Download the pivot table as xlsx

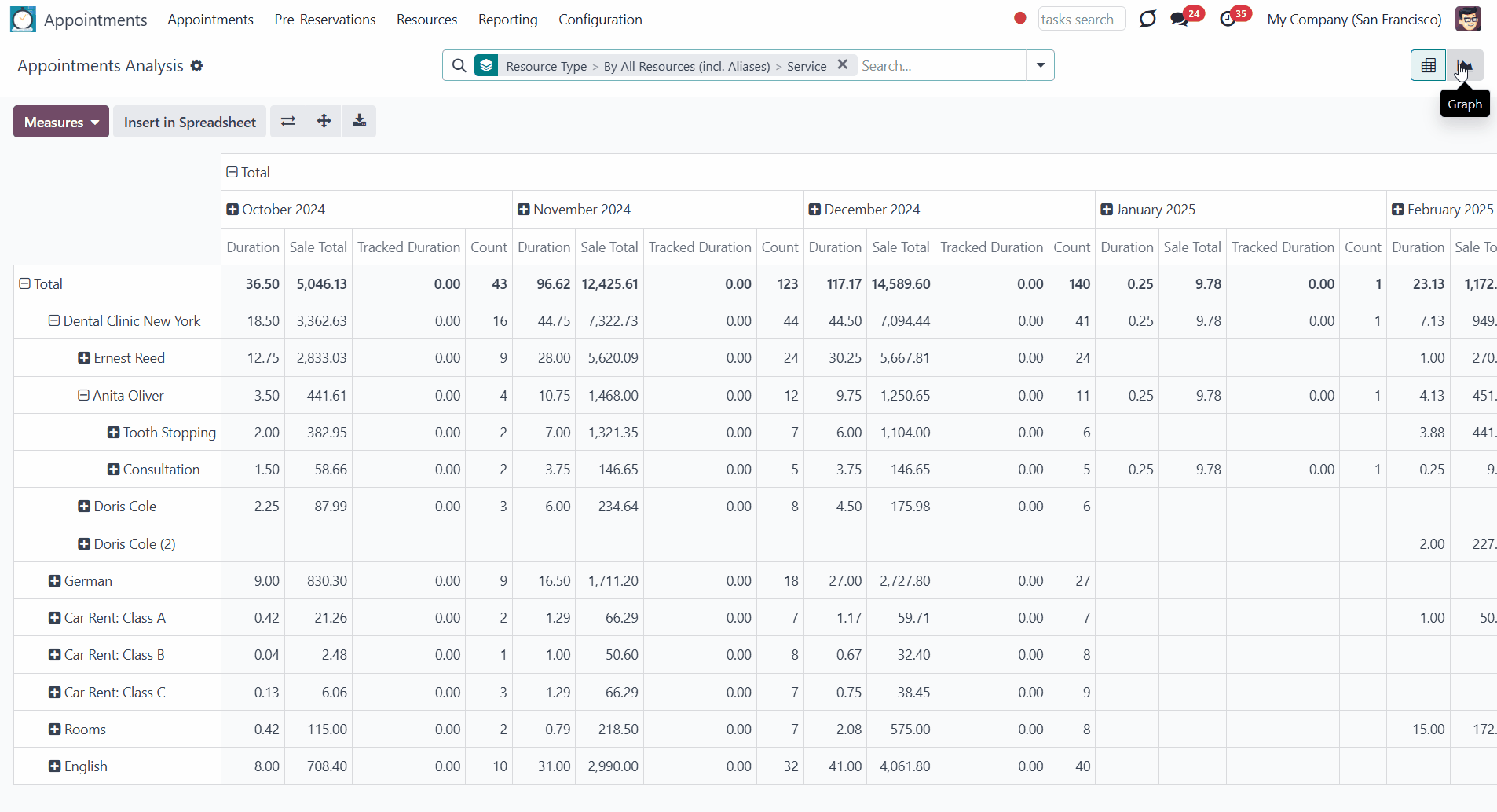click(359, 121)
